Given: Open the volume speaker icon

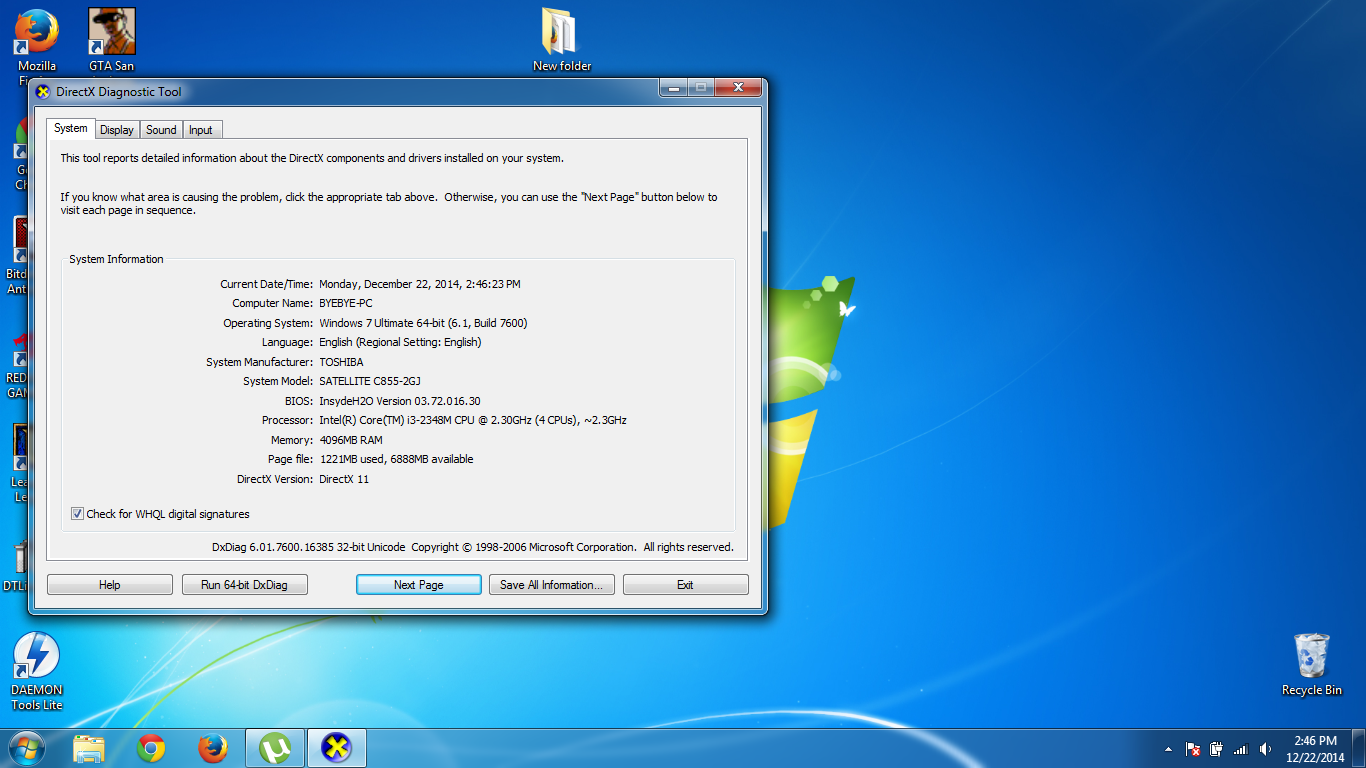Looking at the screenshot, I should tap(1265, 749).
